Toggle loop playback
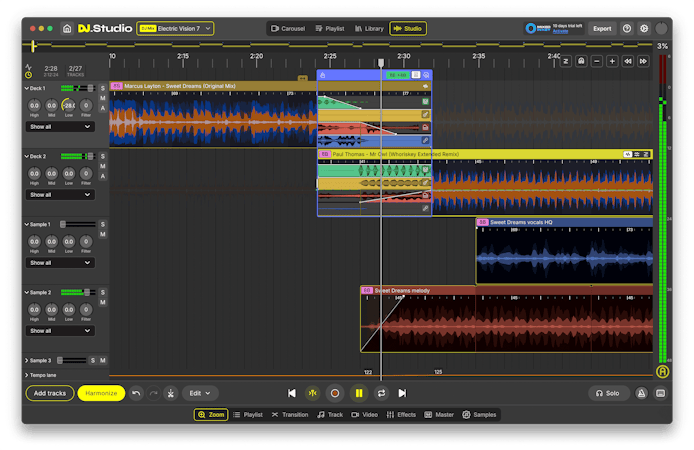 click(x=381, y=393)
